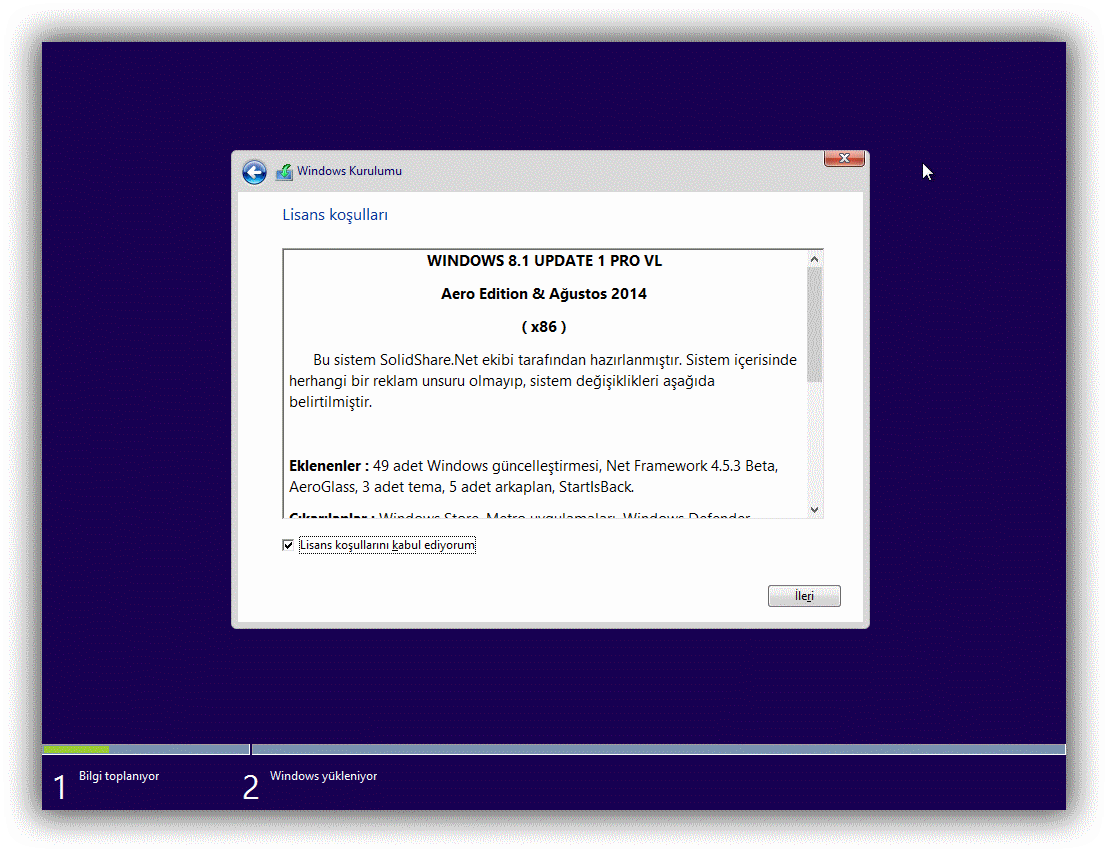Click the 'Aero Edition & Ağustos 2014' line
This screenshot has width=1108, height=852.
[x=544, y=294]
